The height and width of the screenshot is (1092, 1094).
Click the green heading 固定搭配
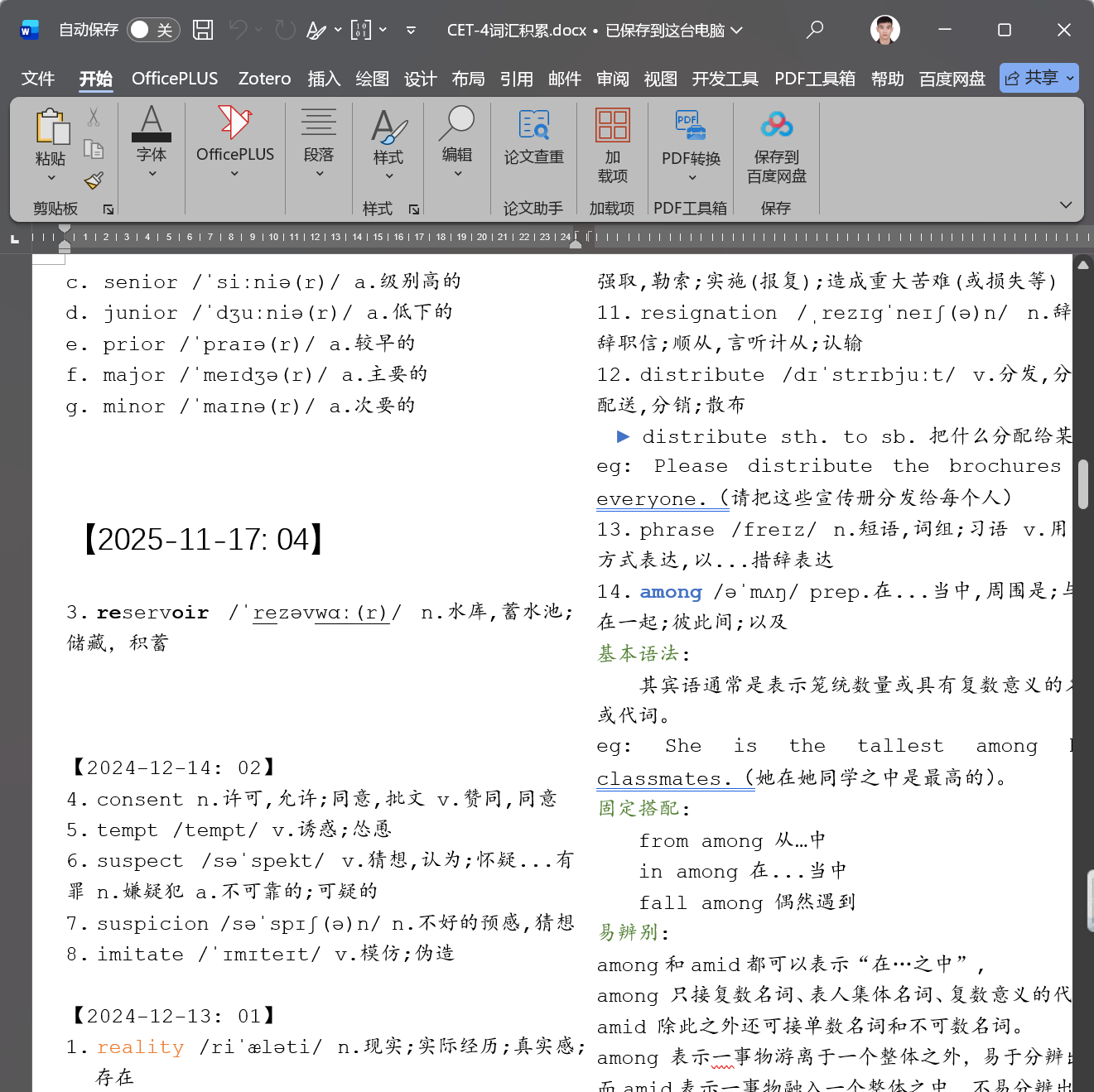coord(638,809)
